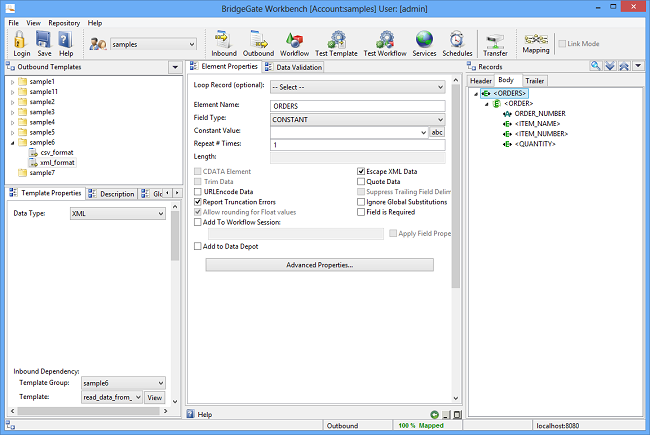Uncheck Escape XML Data
This screenshot has height=435, width=650.
tap(361, 171)
